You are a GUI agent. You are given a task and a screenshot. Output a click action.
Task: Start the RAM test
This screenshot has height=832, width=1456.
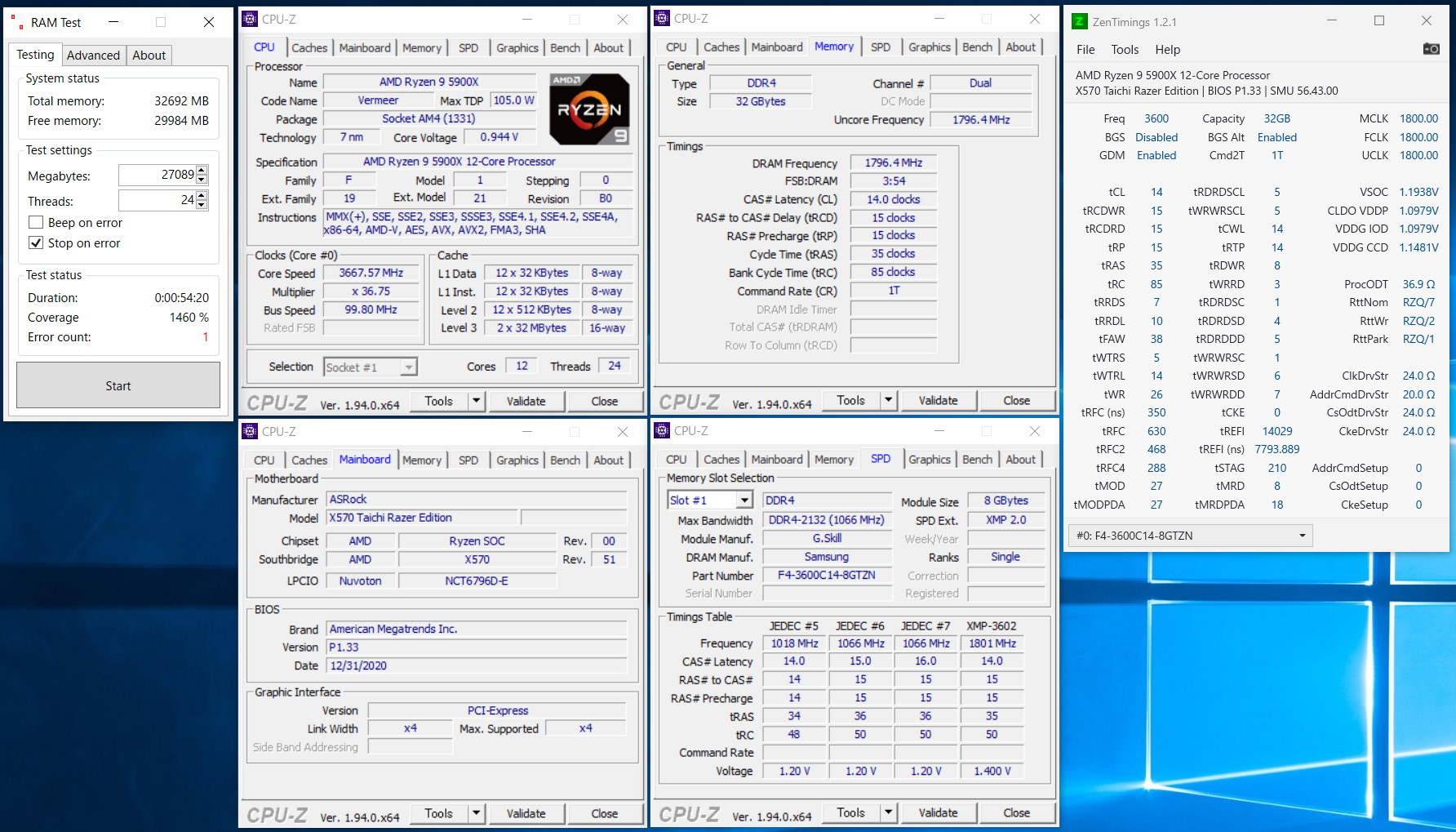pos(118,385)
